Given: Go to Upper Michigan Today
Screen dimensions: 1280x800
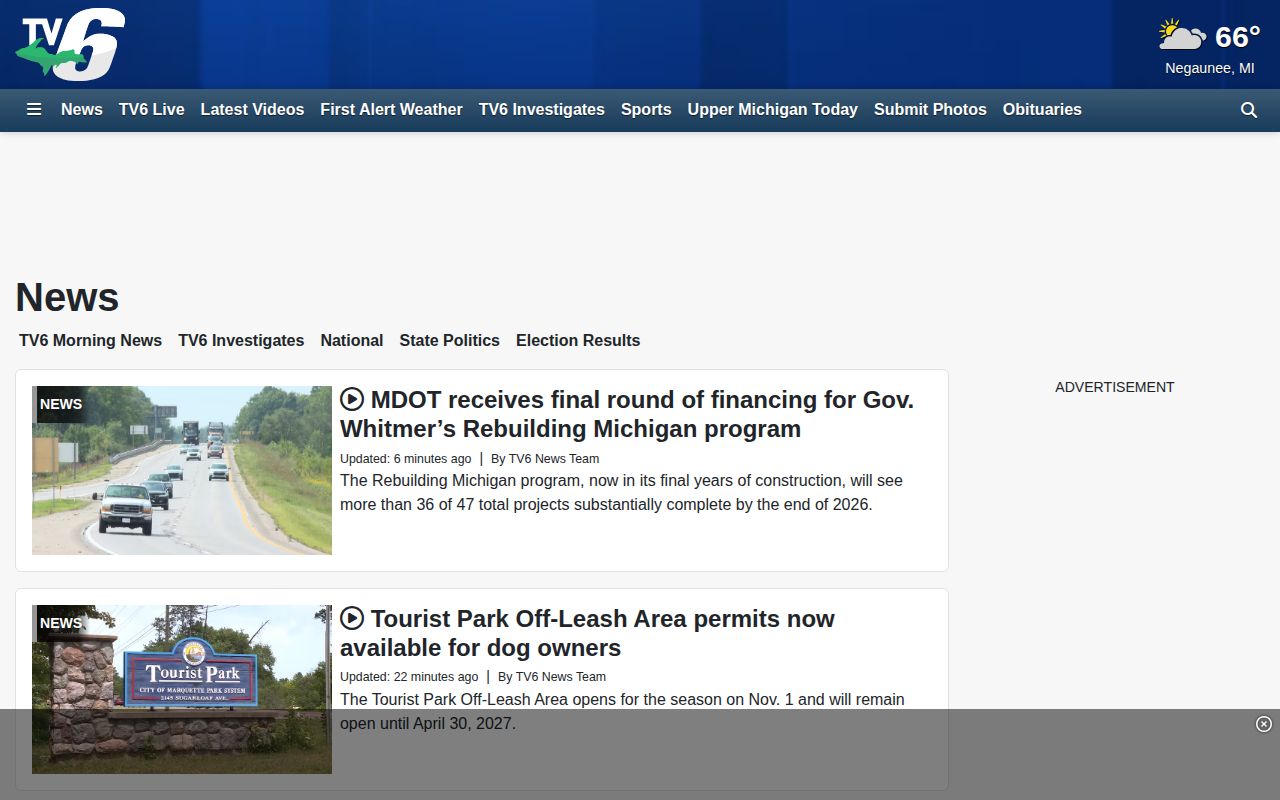Looking at the screenshot, I should coord(773,110).
